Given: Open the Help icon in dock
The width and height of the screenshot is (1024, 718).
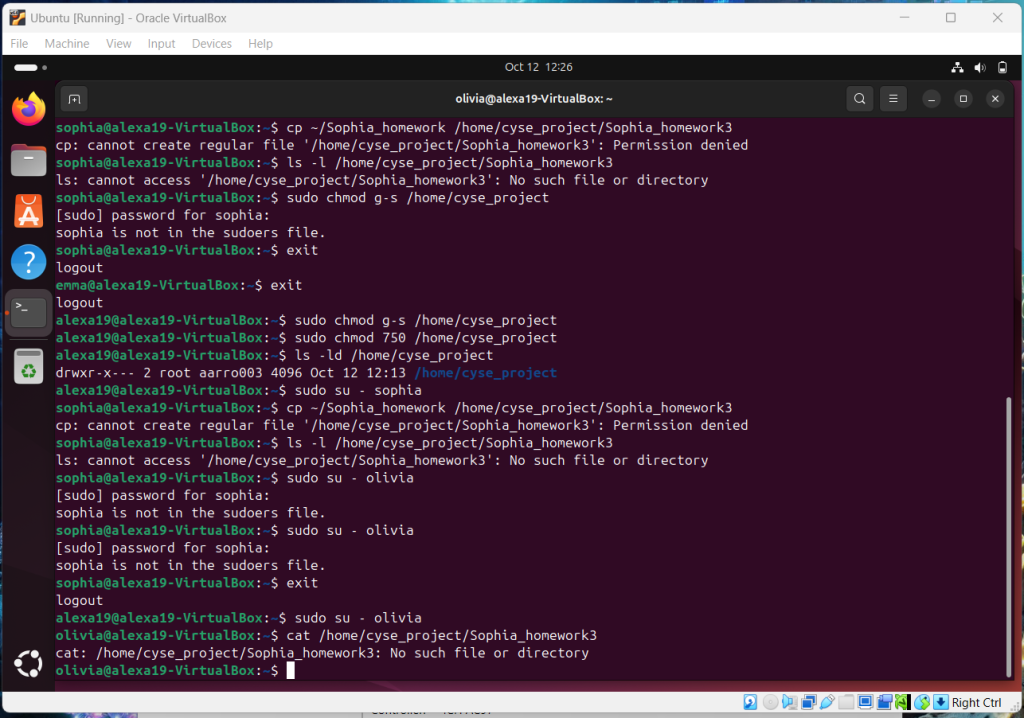Looking at the screenshot, I should 29,262.
